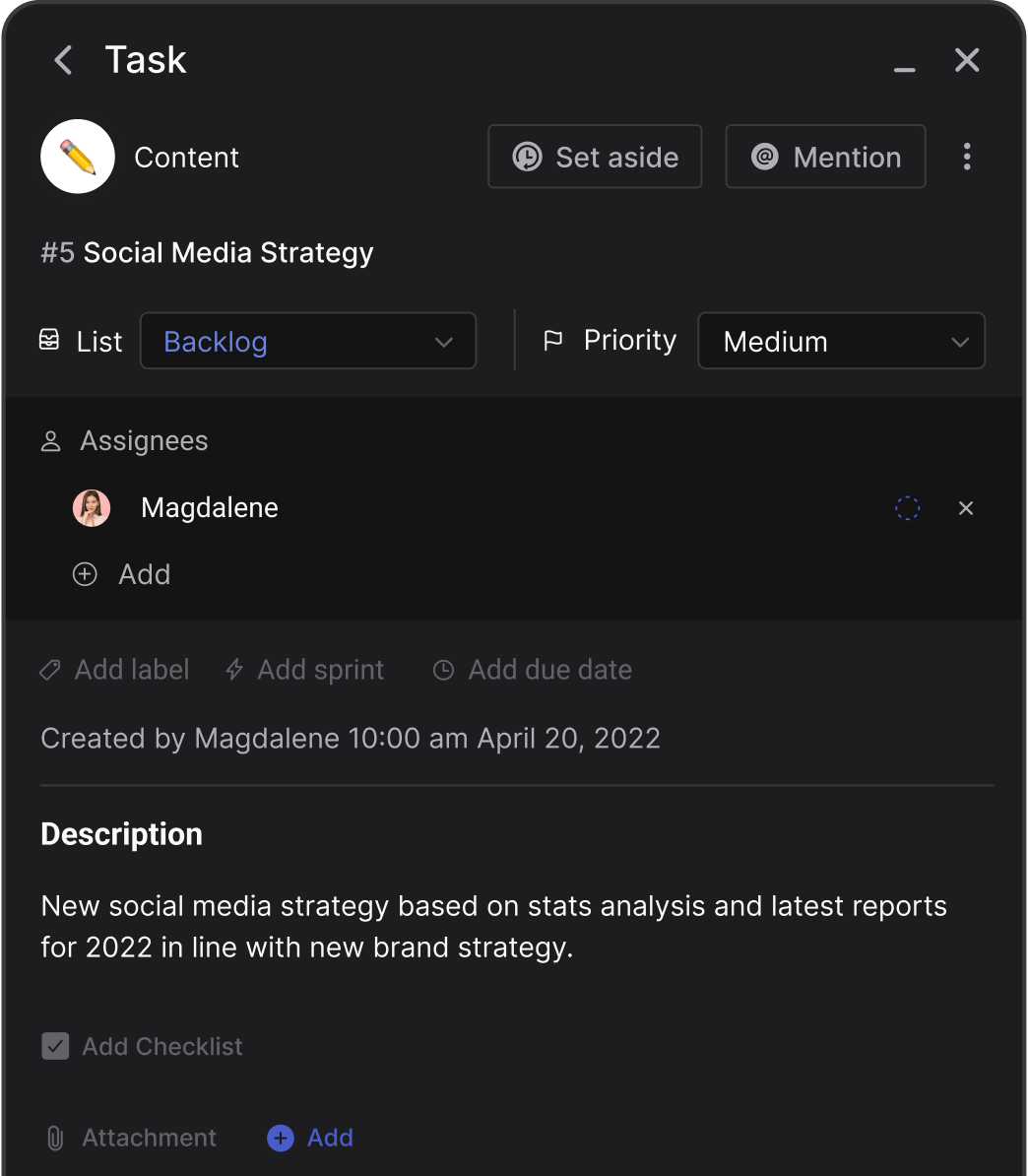This screenshot has height=1176, width=1028.
Task: Click the dashed circle status icon for Magdalene
Action: [907, 508]
